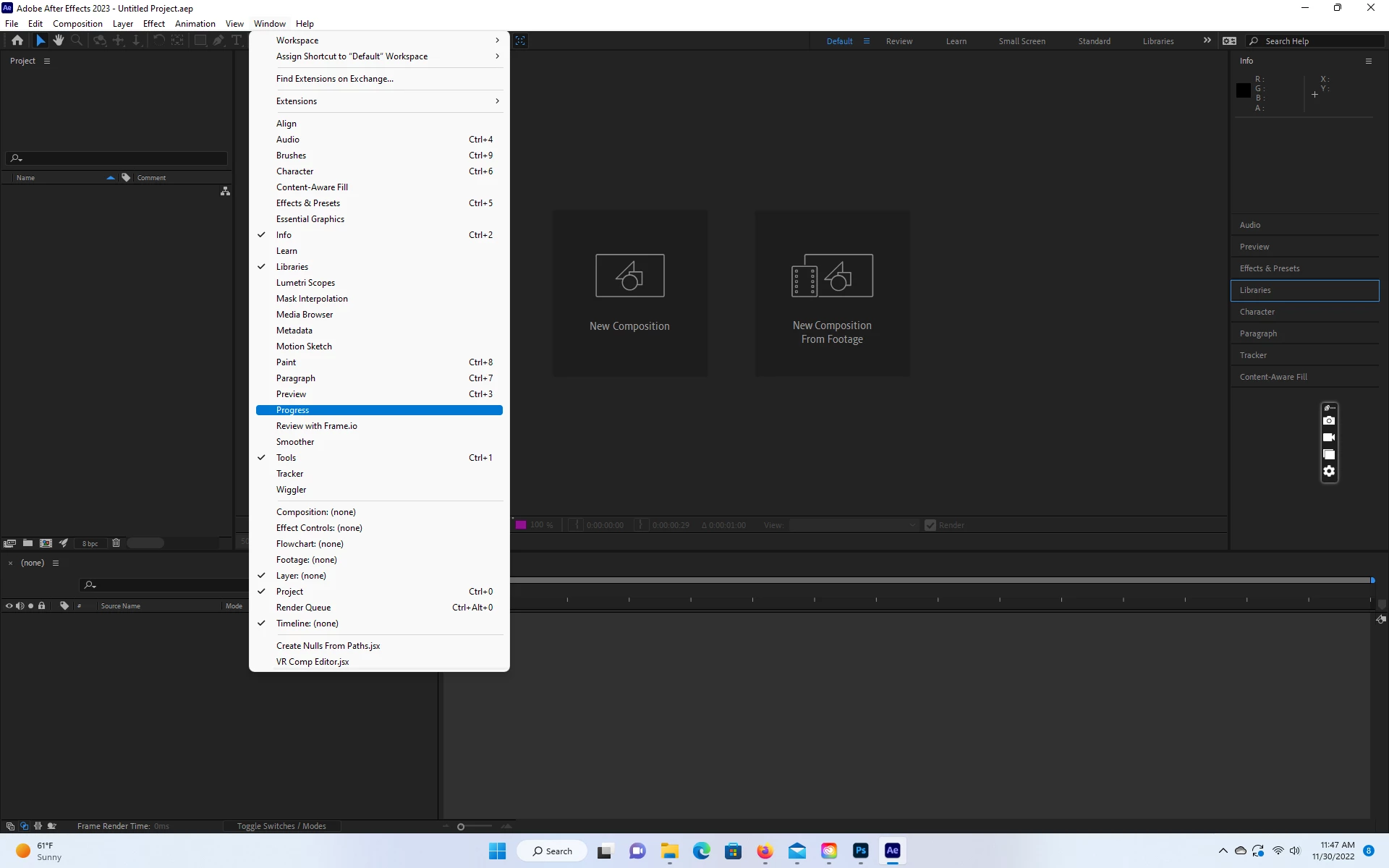This screenshot has width=1389, height=868.
Task: Open Render Queue from Window menu
Action: (303, 608)
